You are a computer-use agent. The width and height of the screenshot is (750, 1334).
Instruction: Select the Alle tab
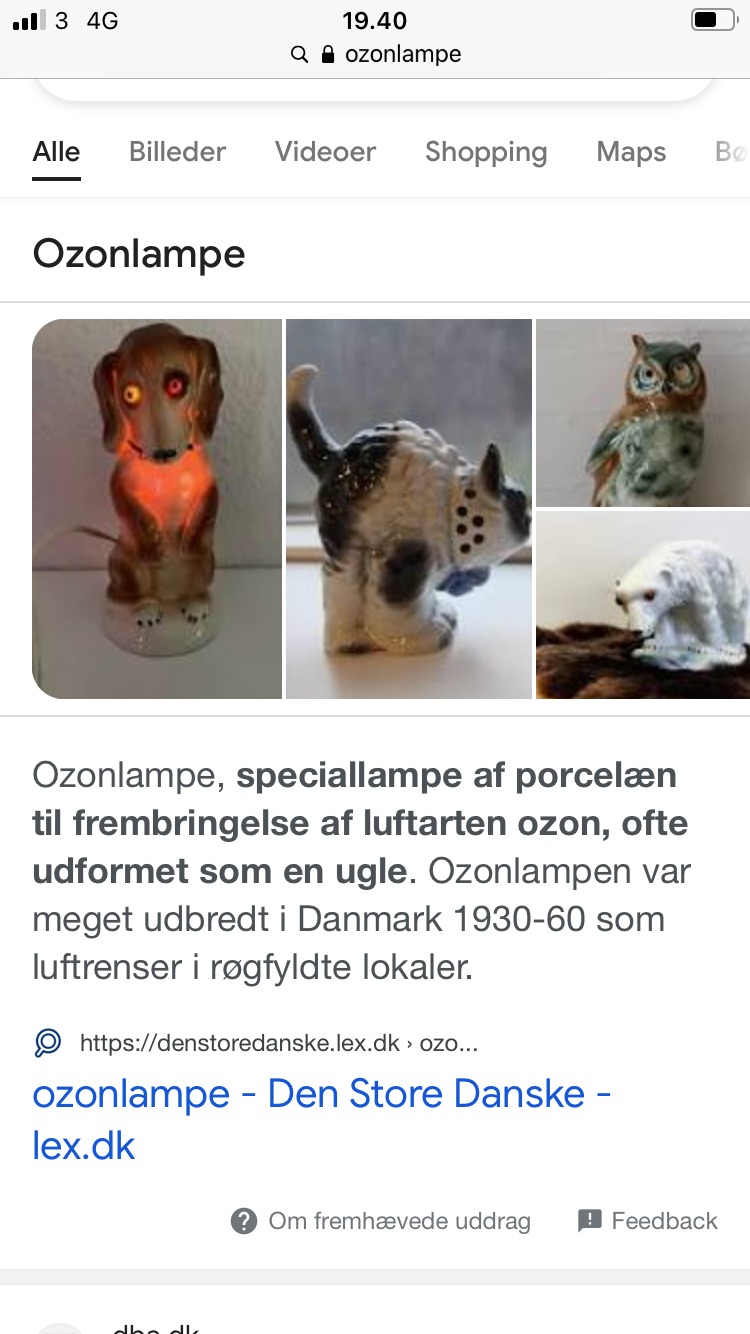pyautogui.click(x=56, y=152)
